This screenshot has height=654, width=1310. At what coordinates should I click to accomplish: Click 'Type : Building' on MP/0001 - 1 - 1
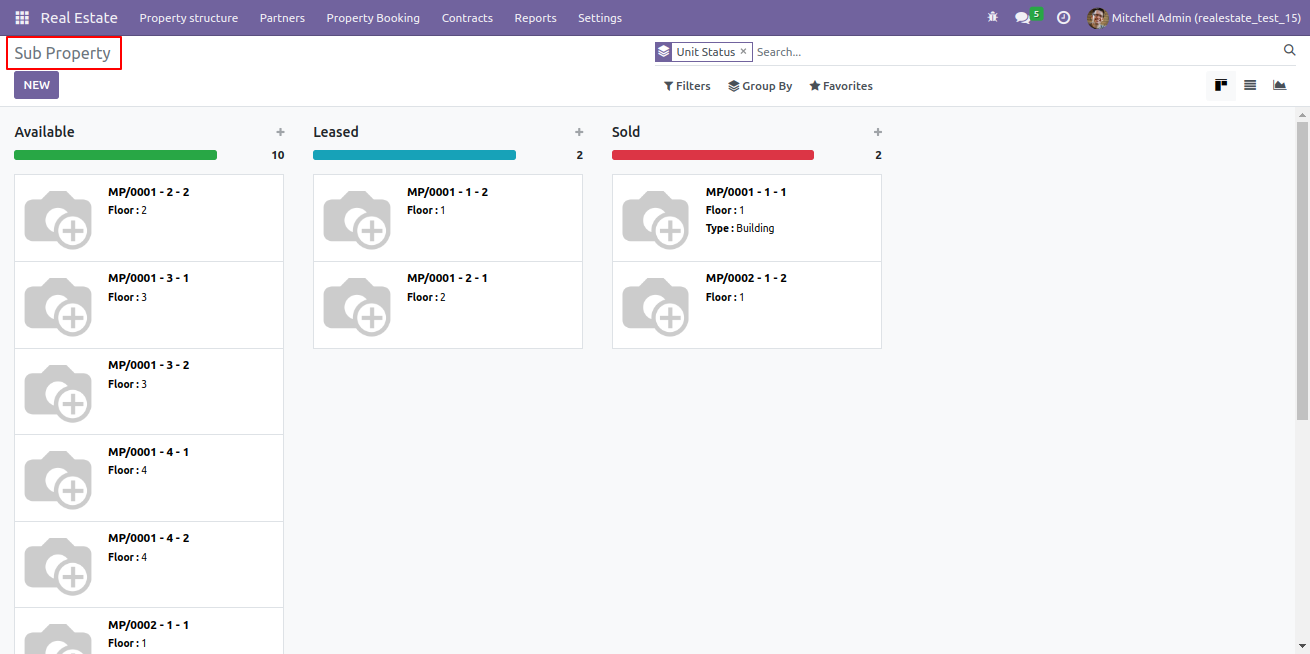(x=740, y=228)
